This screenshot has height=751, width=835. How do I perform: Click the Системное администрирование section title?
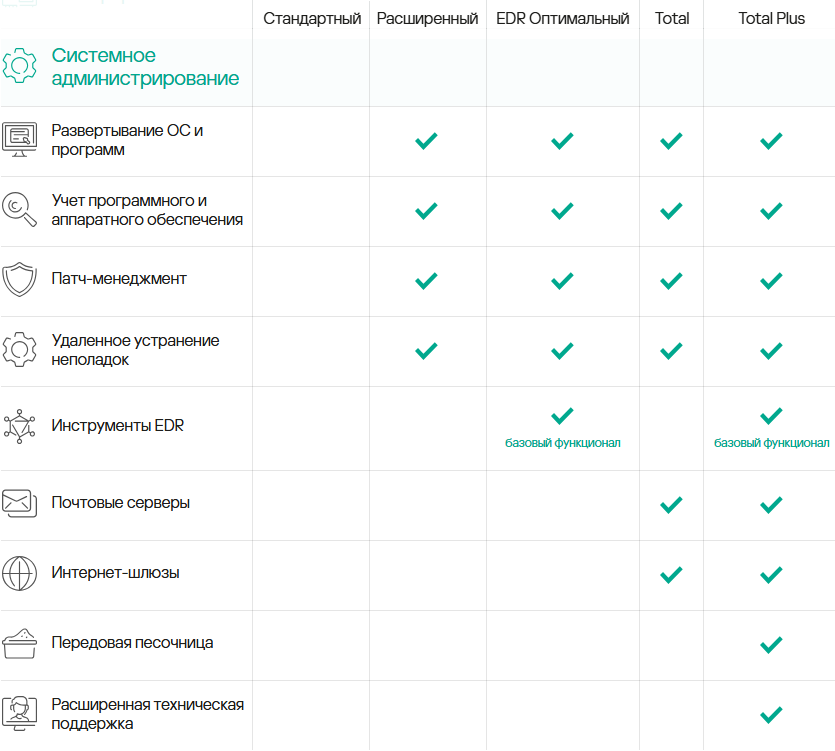145,66
